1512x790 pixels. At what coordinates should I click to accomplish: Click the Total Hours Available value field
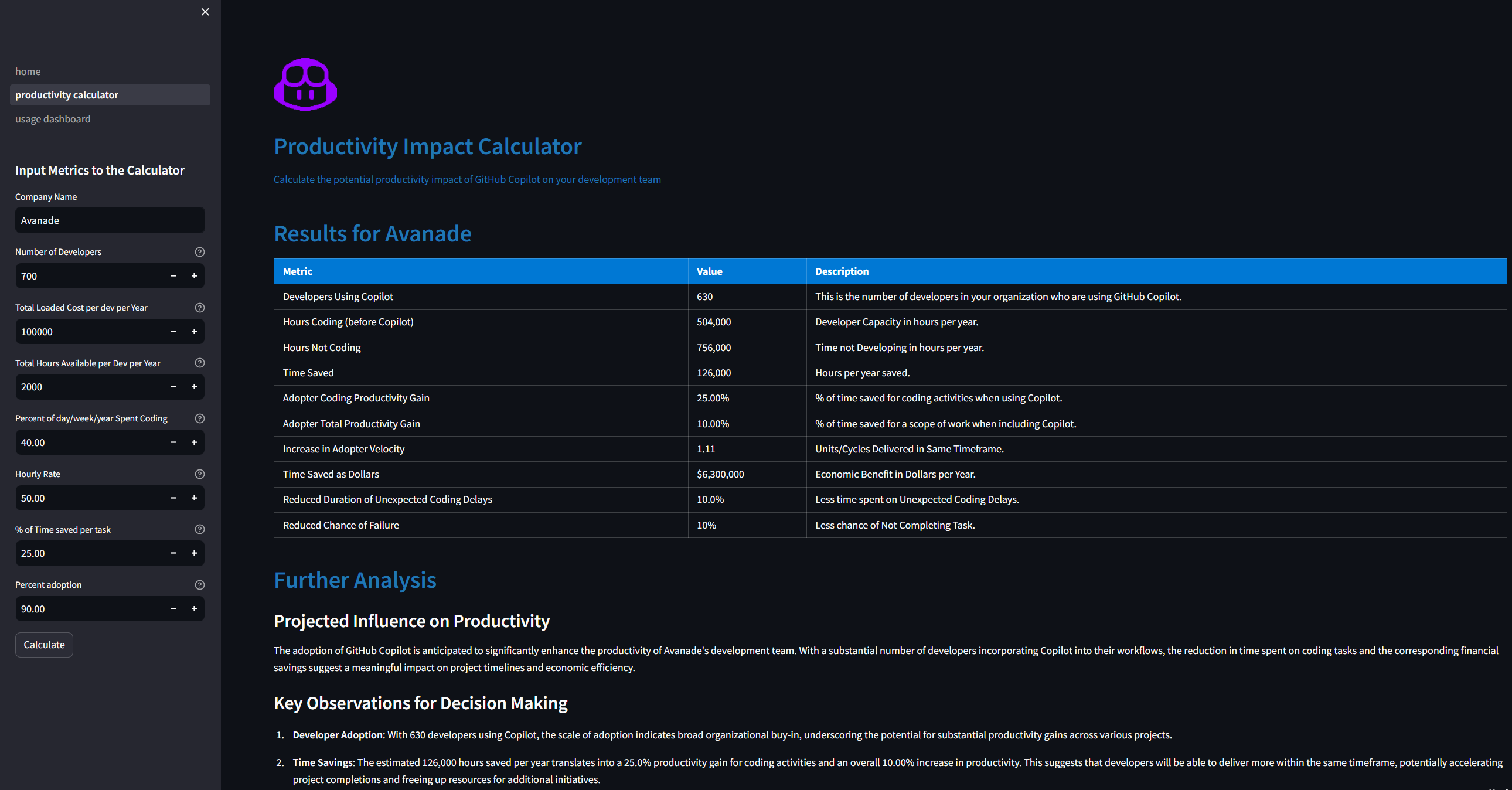[x=88, y=387]
